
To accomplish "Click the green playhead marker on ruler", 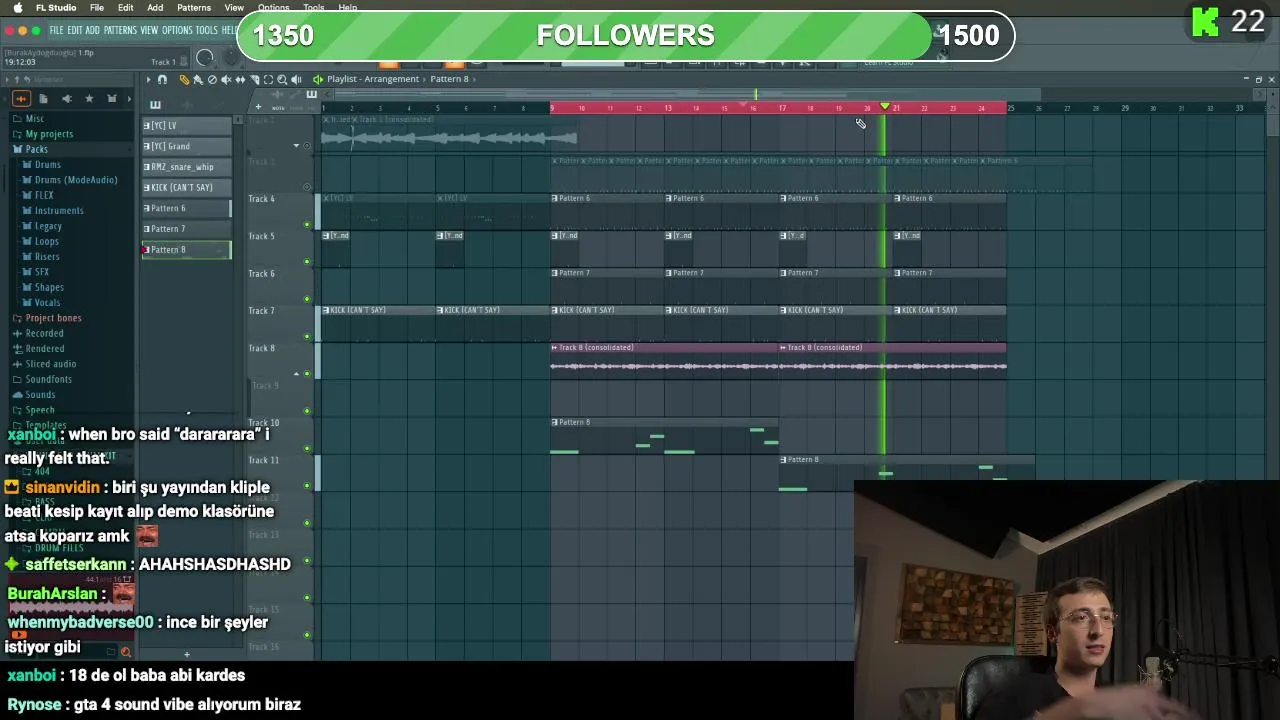I will pos(885,107).
